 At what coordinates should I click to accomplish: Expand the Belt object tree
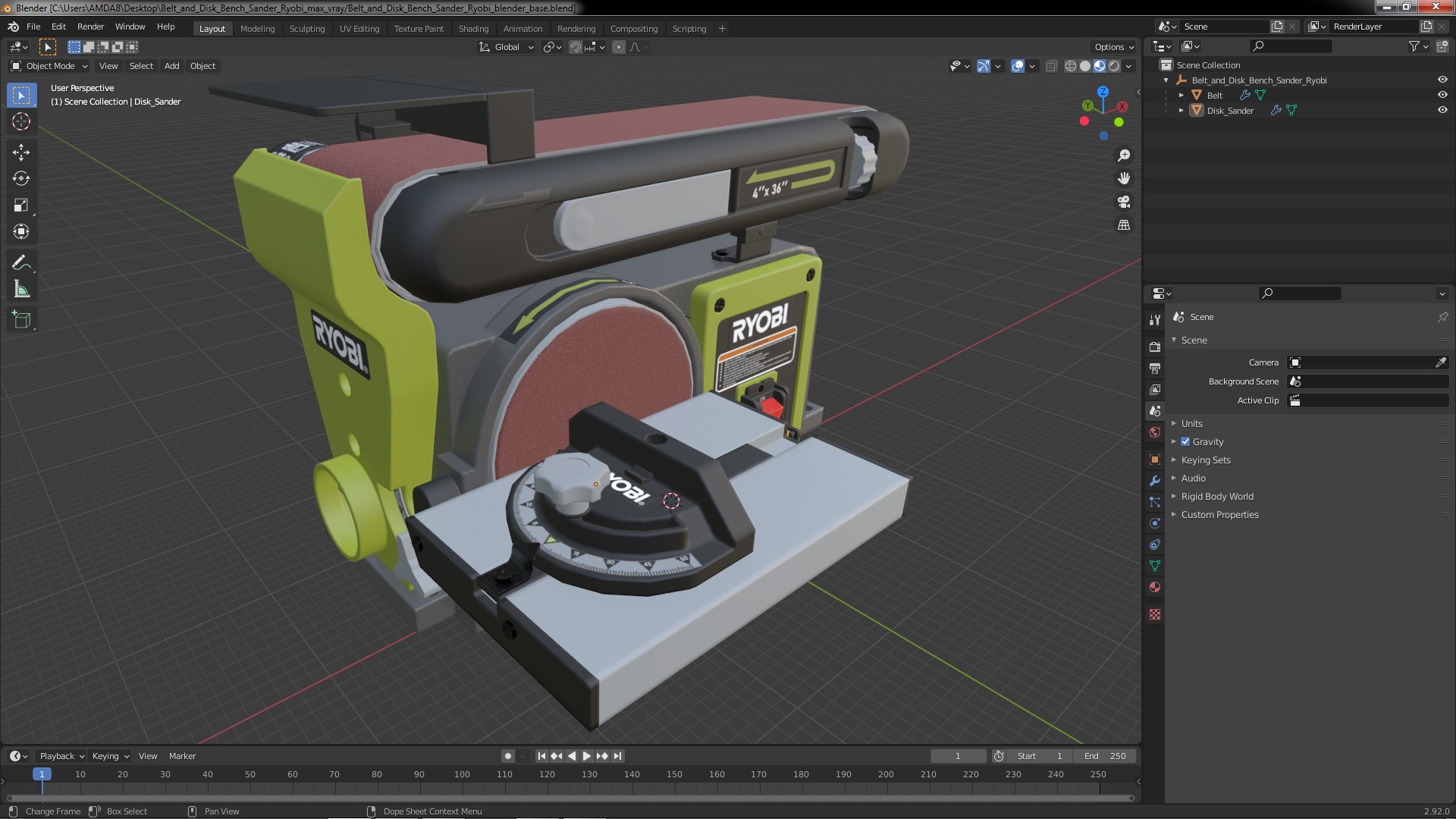[x=1181, y=96]
